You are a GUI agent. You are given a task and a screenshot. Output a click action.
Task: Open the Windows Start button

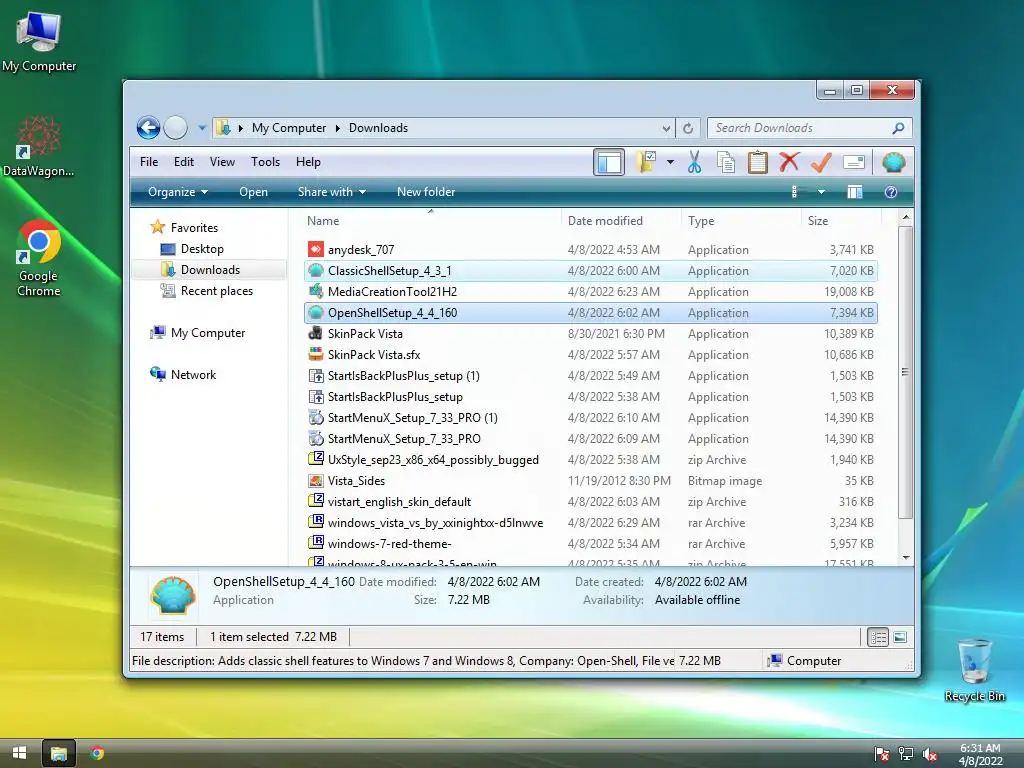[x=19, y=753]
